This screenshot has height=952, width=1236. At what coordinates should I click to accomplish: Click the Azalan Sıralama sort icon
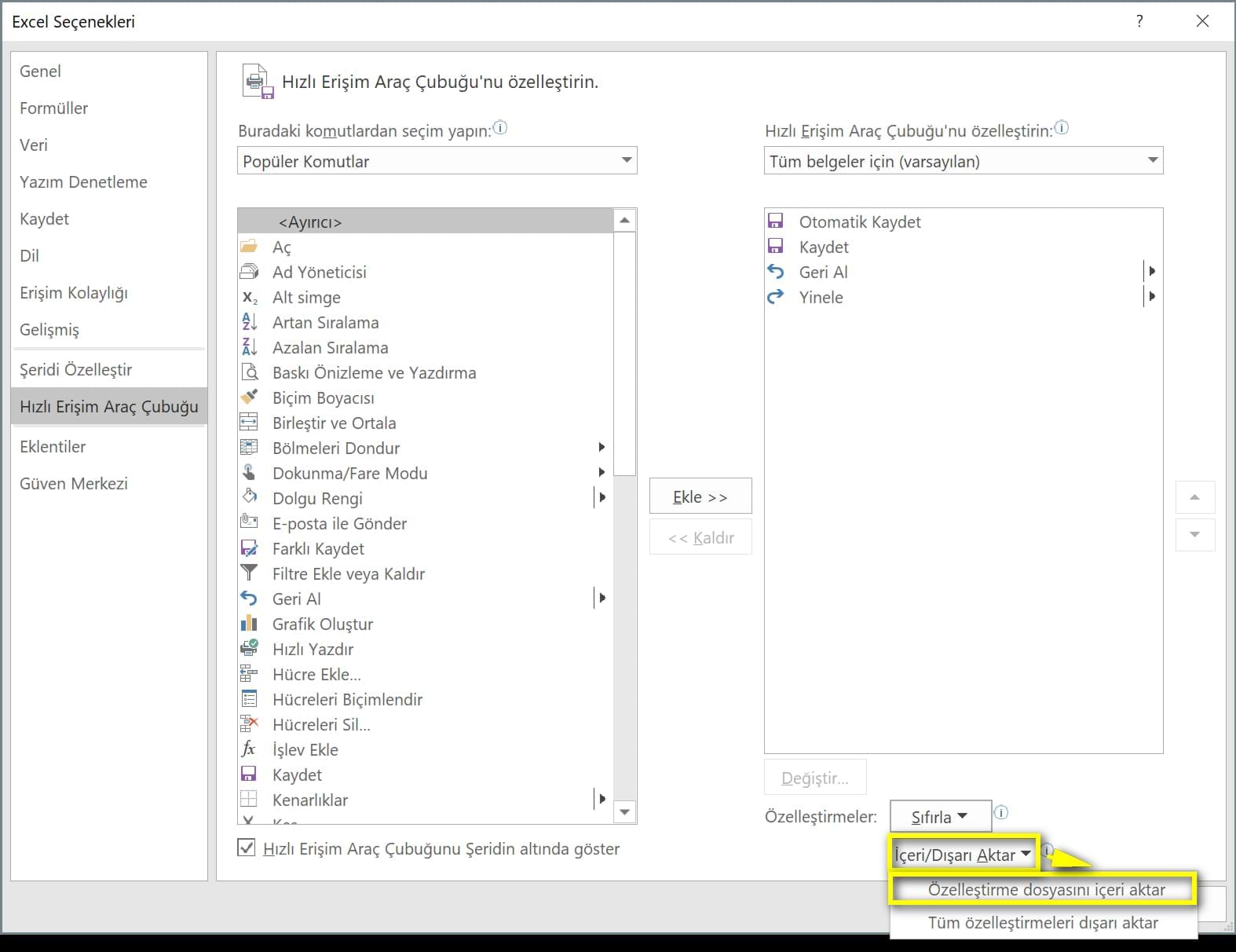(x=249, y=347)
